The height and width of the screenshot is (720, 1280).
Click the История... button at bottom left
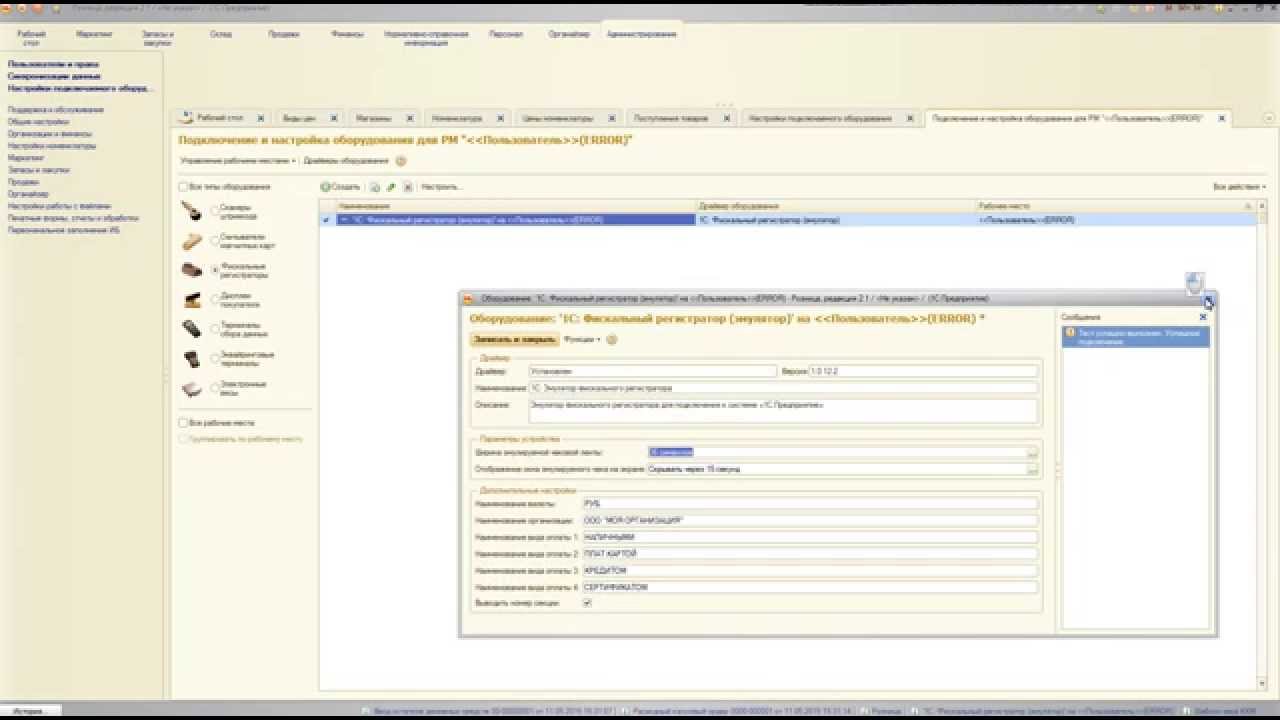[31, 710]
